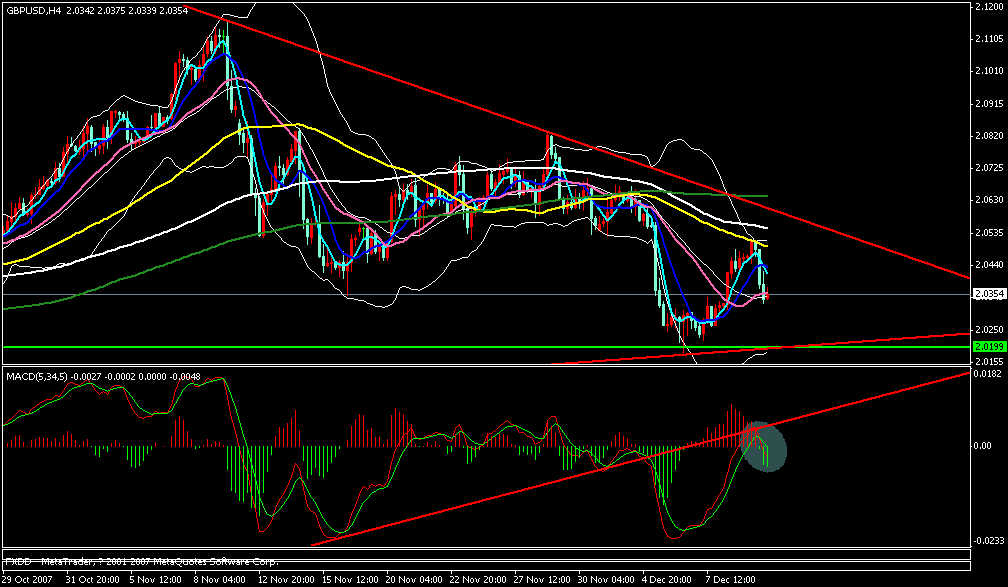Click the shaded ellipse highlight on MACD
The height and width of the screenshot is (587, 1008).
763,447
